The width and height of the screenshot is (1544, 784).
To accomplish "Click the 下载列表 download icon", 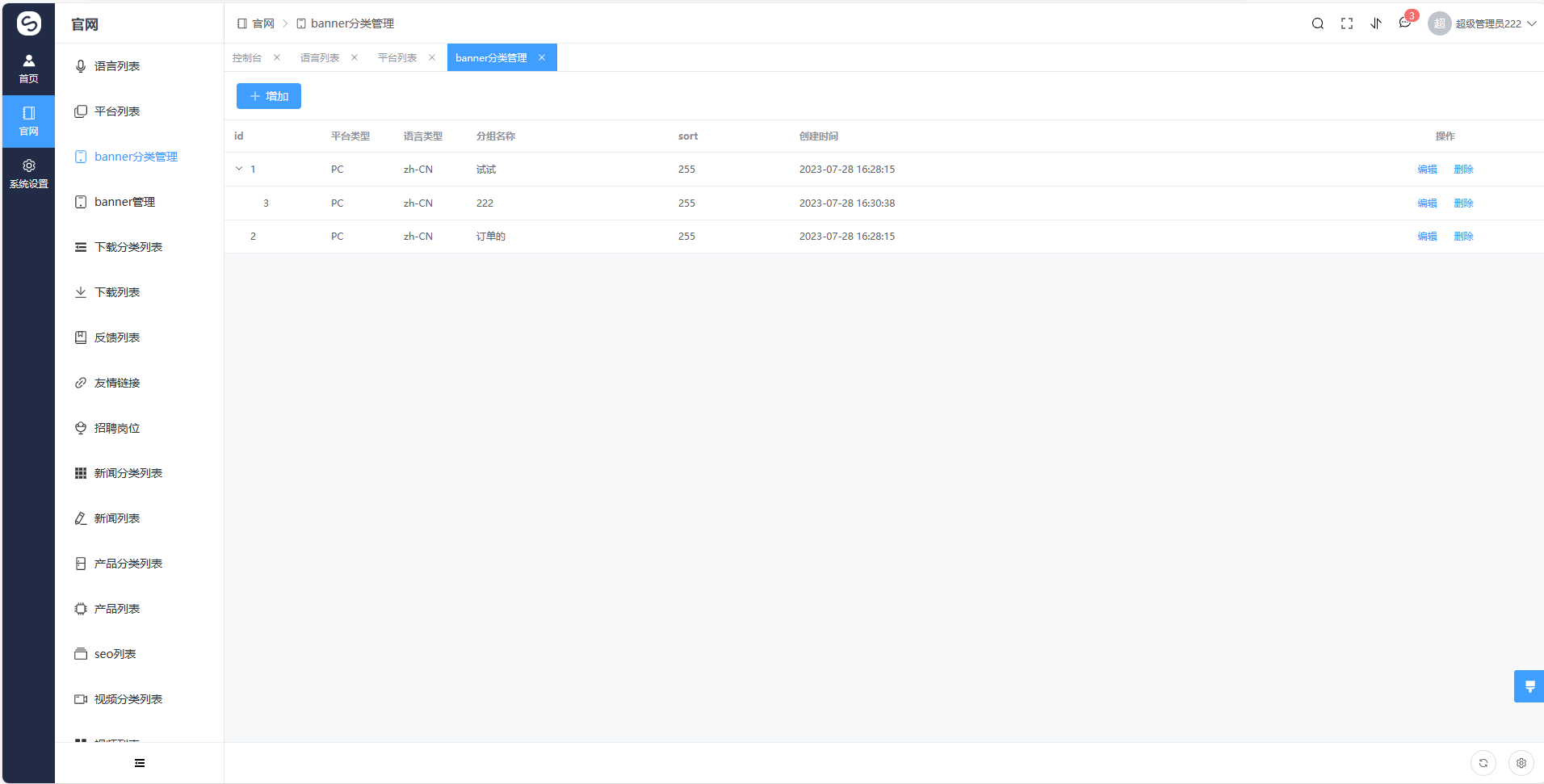I will 81,292.
